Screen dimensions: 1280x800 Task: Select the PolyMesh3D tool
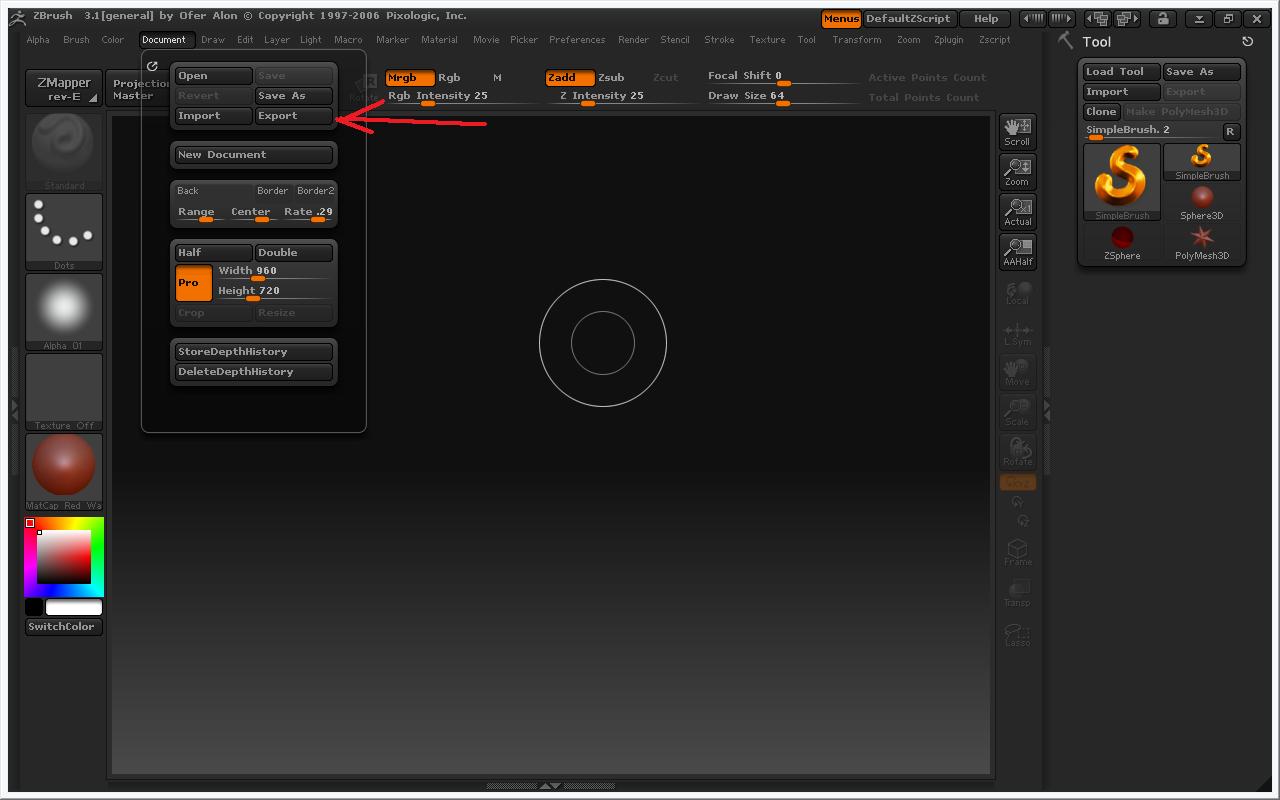tap(1202, 242)
